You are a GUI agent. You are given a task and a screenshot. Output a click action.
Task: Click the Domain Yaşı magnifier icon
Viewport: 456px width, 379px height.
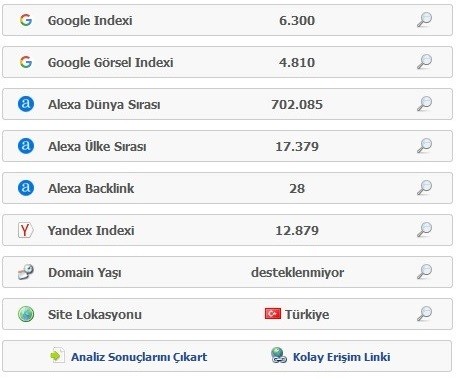coord(424,272)
